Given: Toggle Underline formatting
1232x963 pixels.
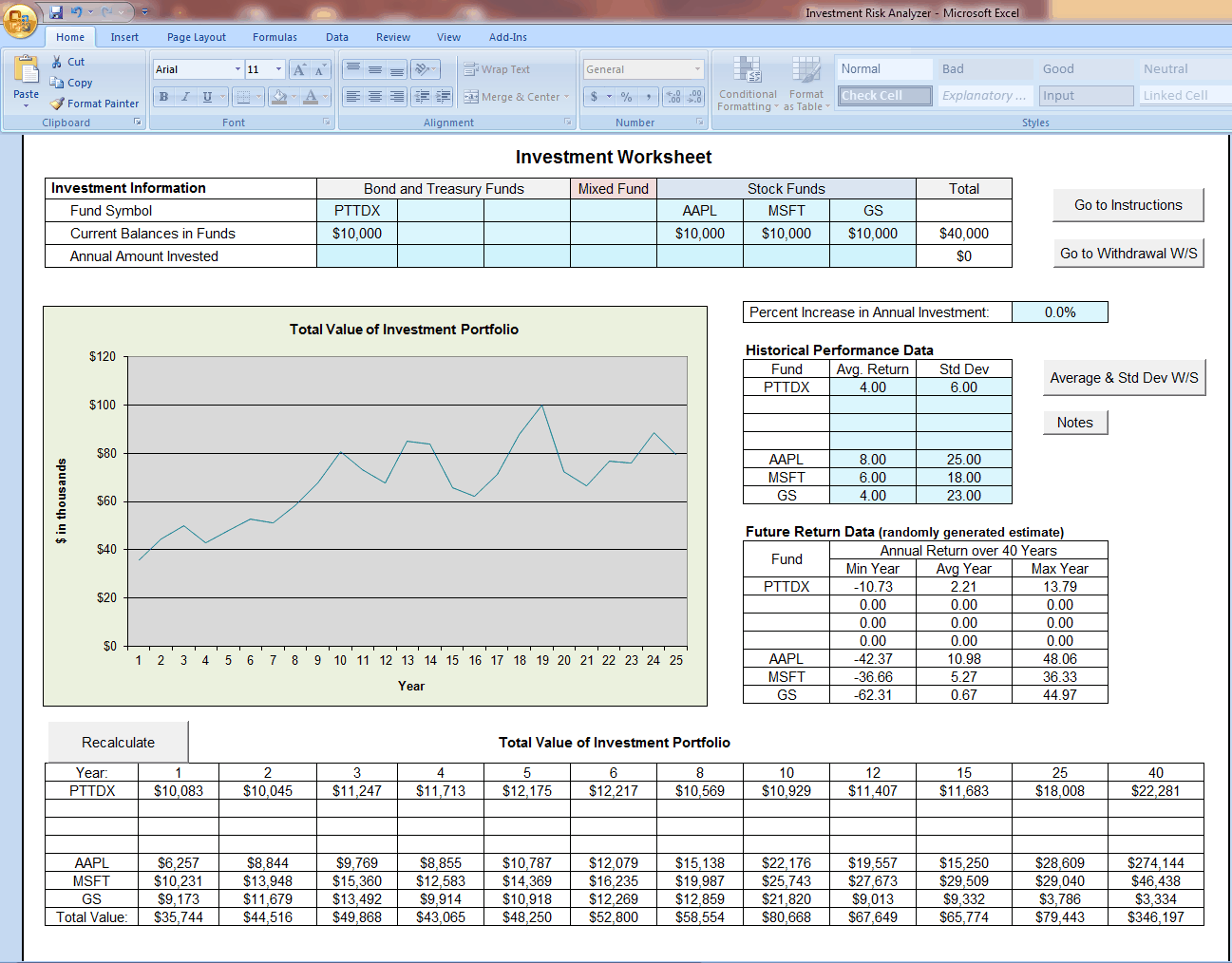Looking at the screenshot, I should coord(207,97).
